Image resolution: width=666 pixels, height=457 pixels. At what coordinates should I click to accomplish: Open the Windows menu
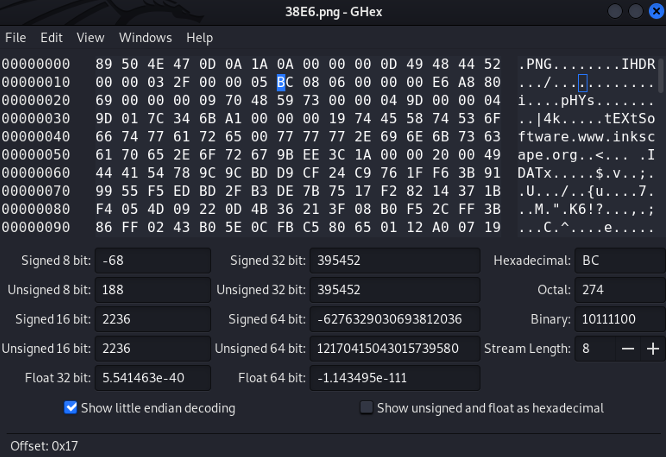pyautogui.click(x=145, y=38)
